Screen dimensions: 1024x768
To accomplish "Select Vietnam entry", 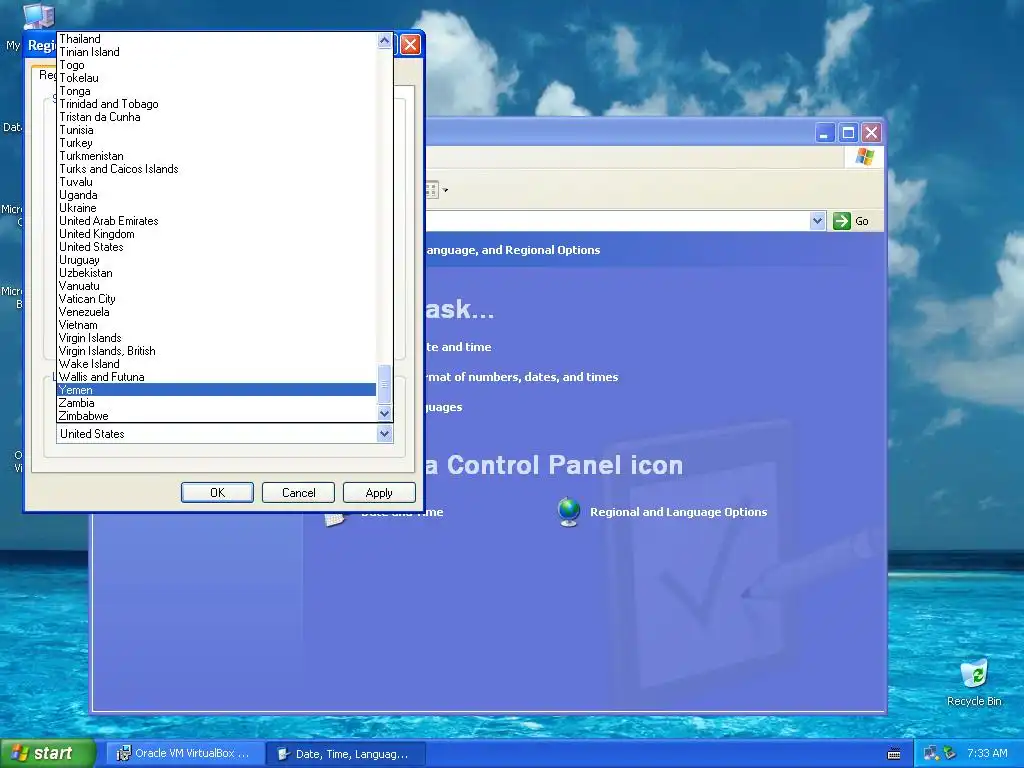I will coord(217,325).
